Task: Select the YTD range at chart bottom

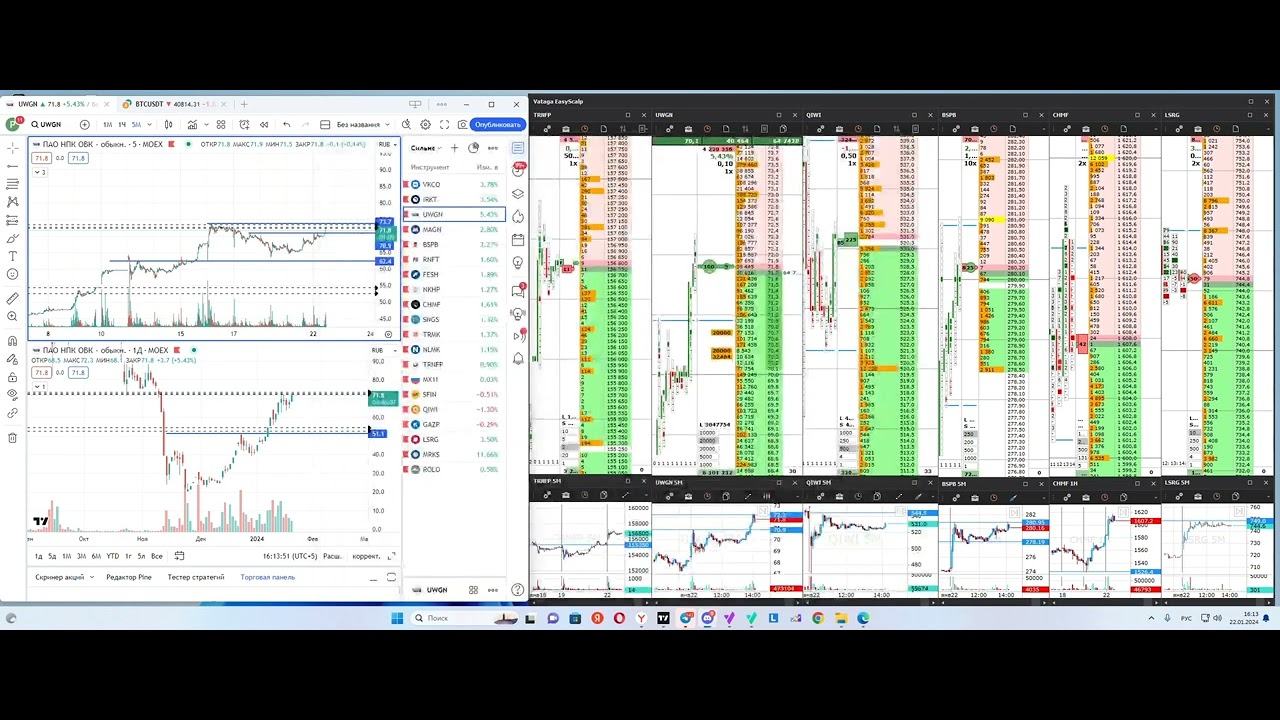Action: point(112,556)
